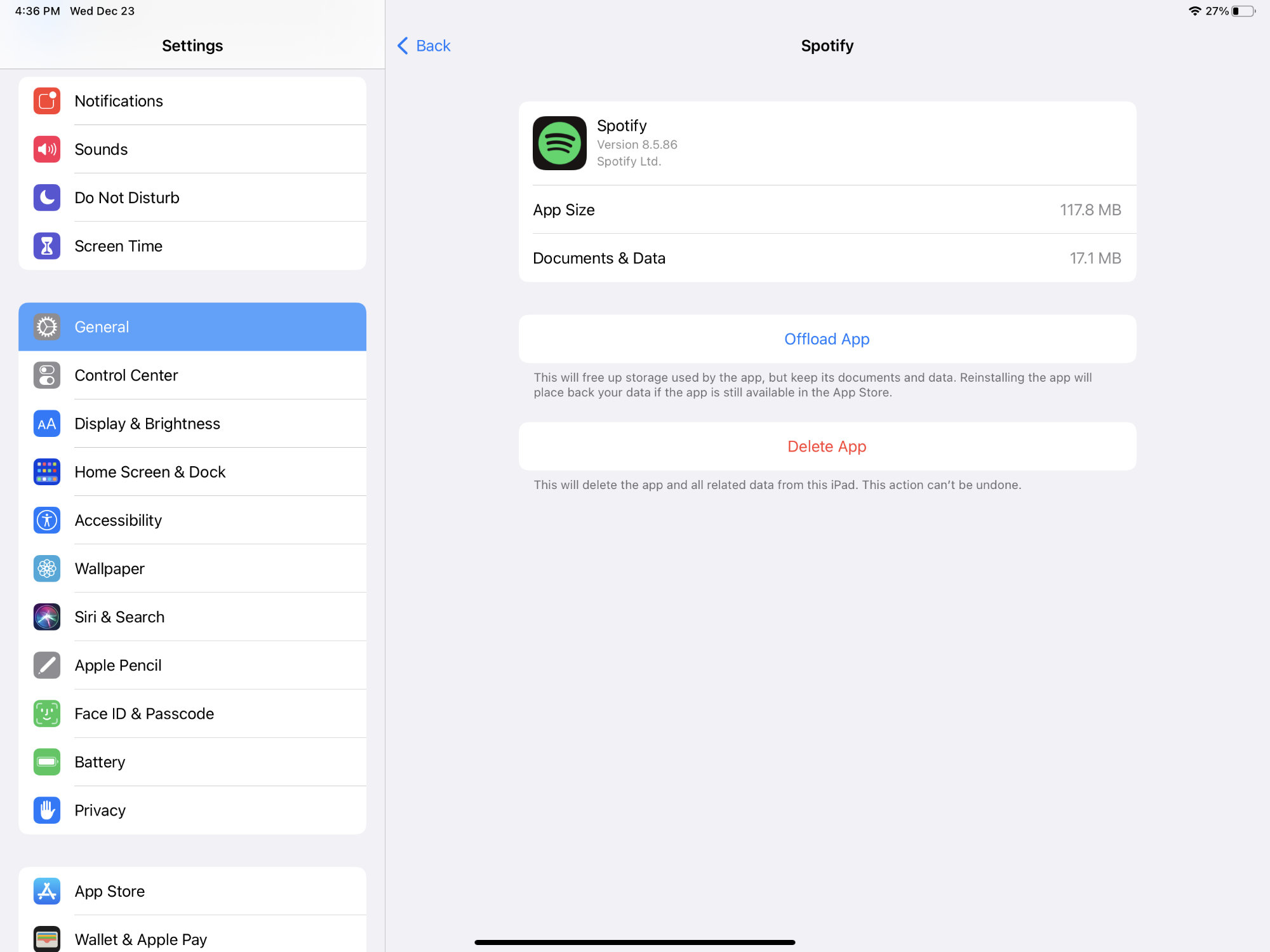Open Accessibility settings
1270x952 pixels.
(192, 520)
